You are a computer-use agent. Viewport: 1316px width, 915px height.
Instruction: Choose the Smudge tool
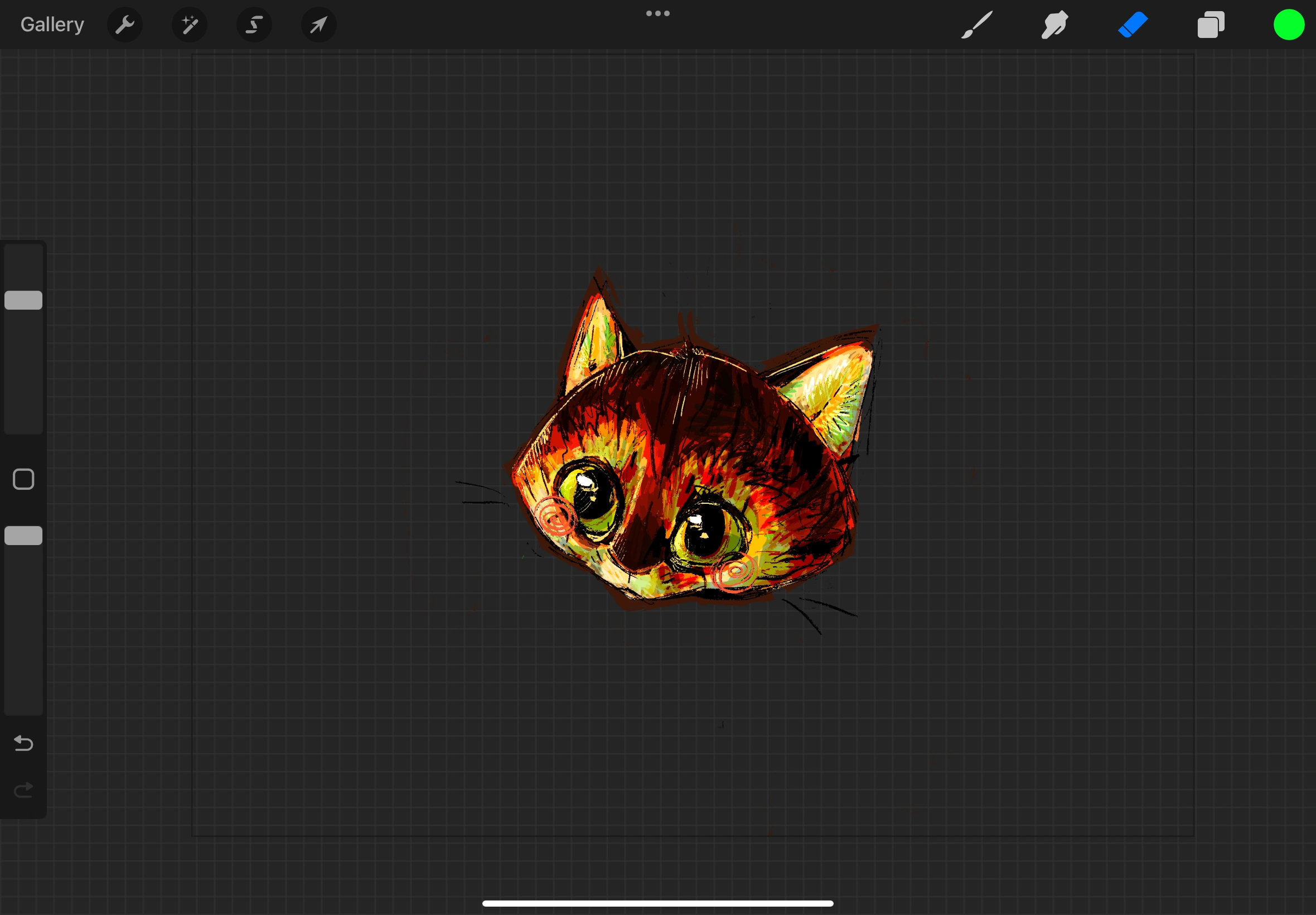[1054, 24]
